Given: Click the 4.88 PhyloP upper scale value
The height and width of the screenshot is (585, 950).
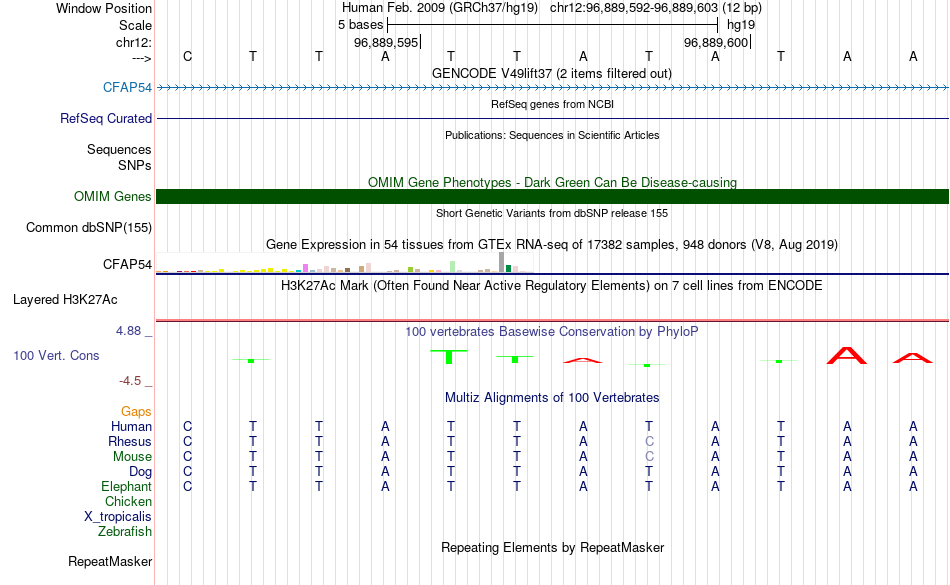Looking at the screenshot, I should [x=128, y=331].
